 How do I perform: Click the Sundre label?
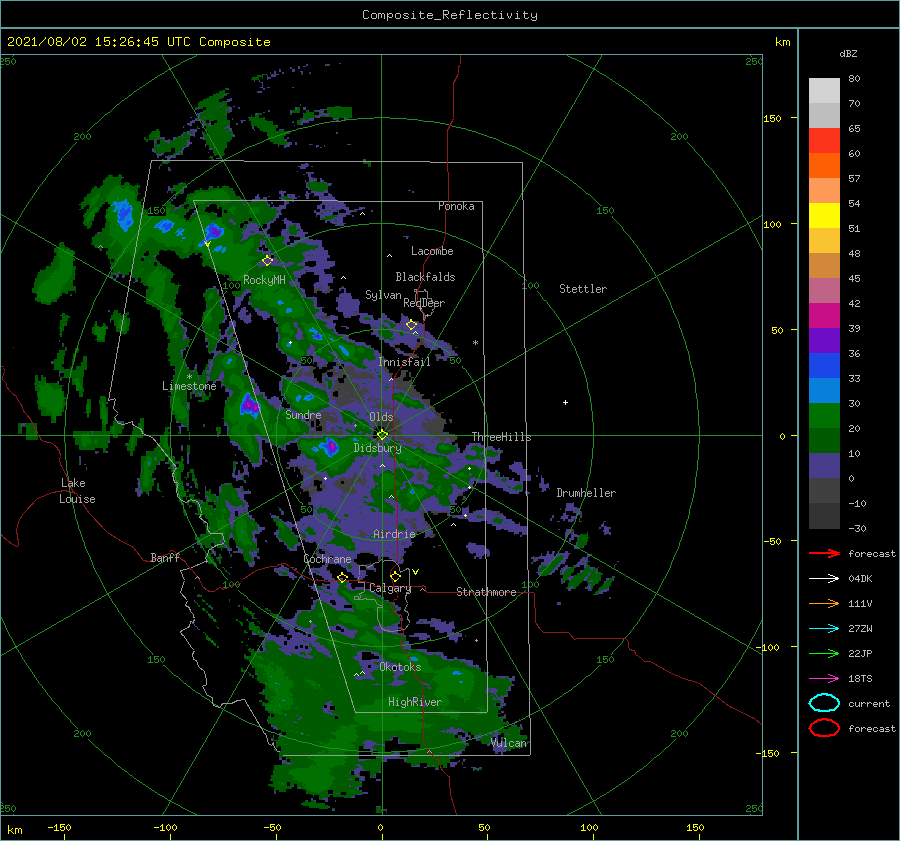(303, 414)
